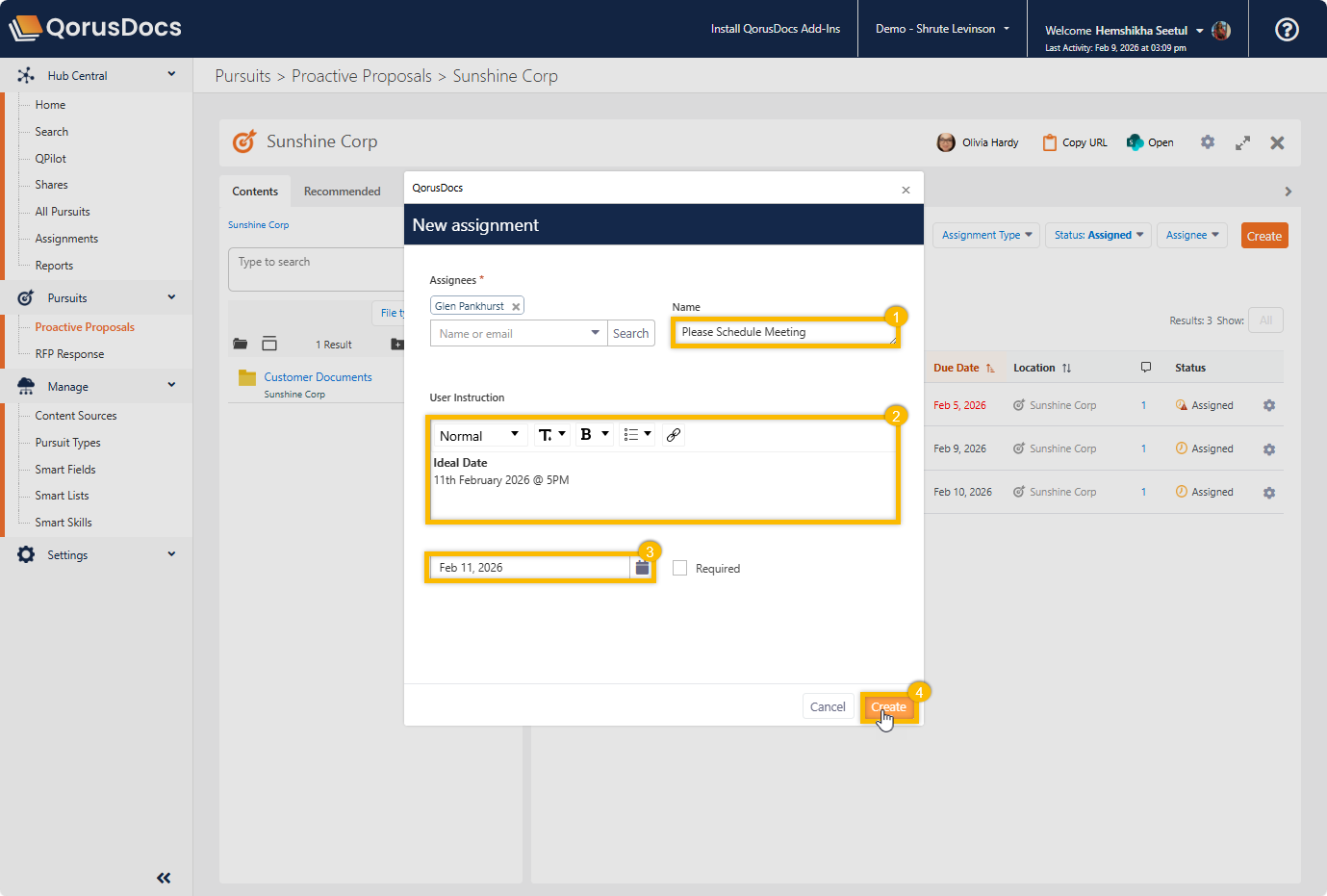Click the insert link icon in editor

pos(674,435)
